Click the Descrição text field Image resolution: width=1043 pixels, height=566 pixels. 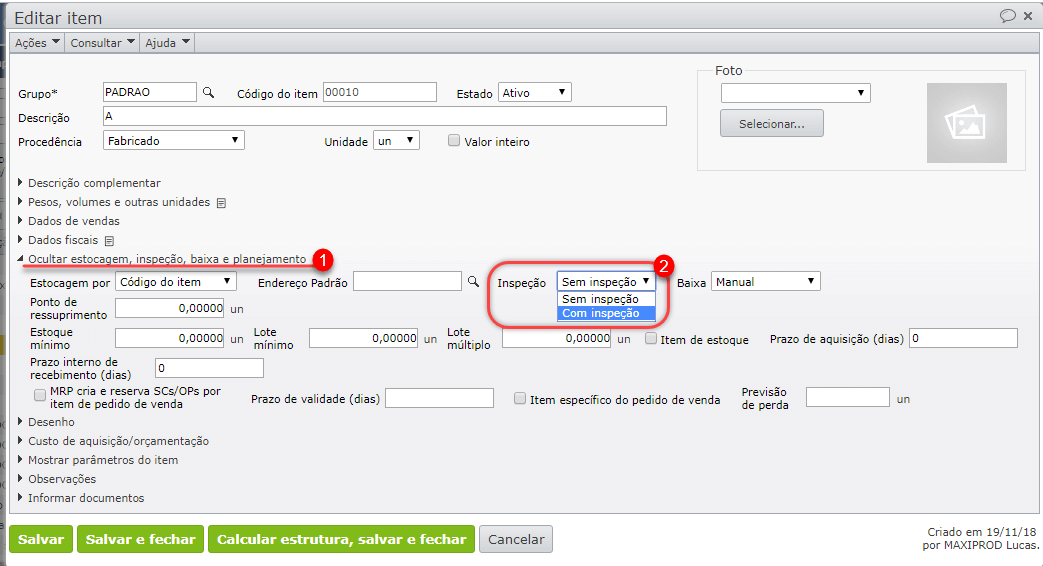[x=384, y=116]
